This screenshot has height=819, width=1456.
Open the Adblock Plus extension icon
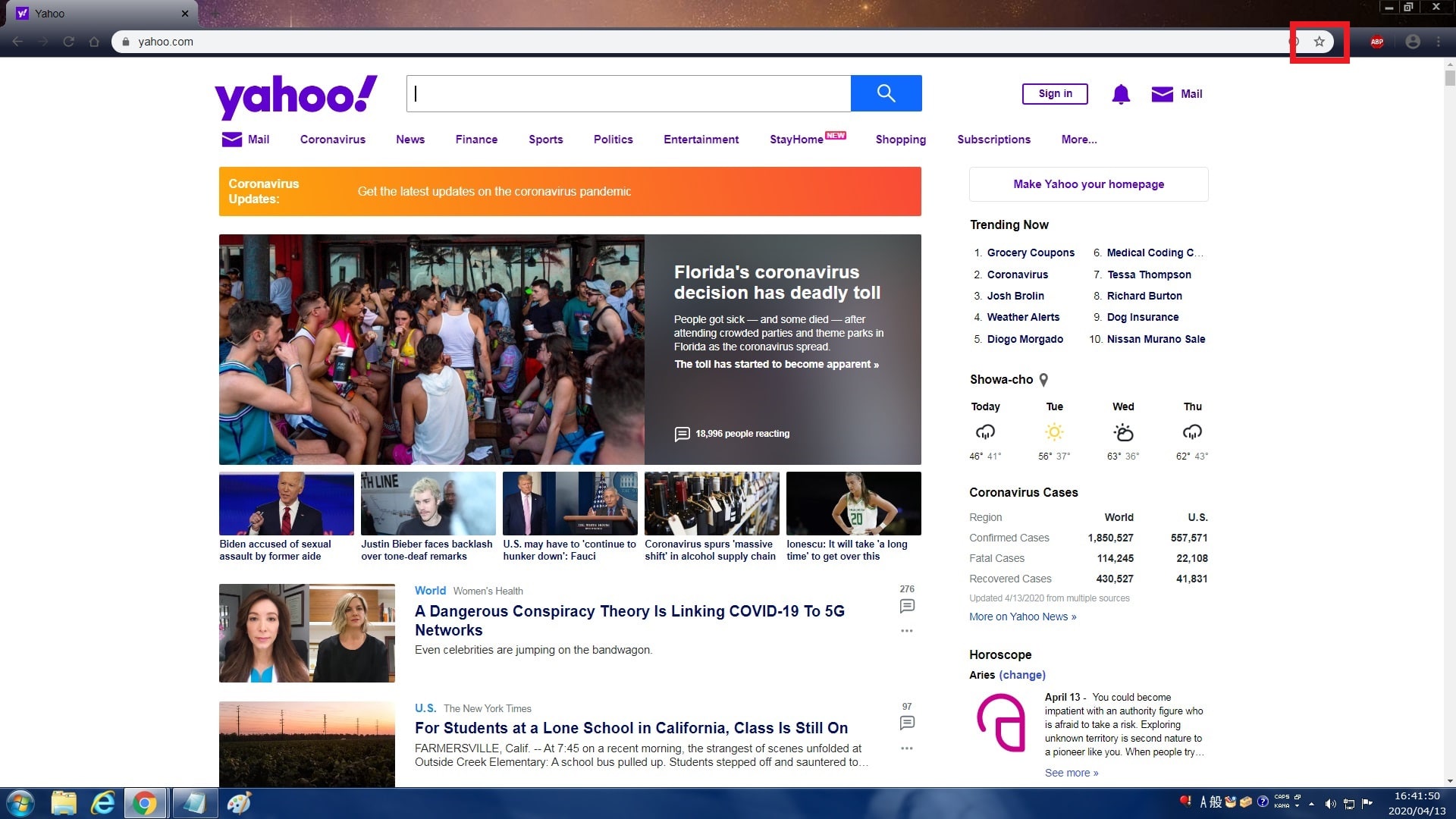click(1377, 42)
